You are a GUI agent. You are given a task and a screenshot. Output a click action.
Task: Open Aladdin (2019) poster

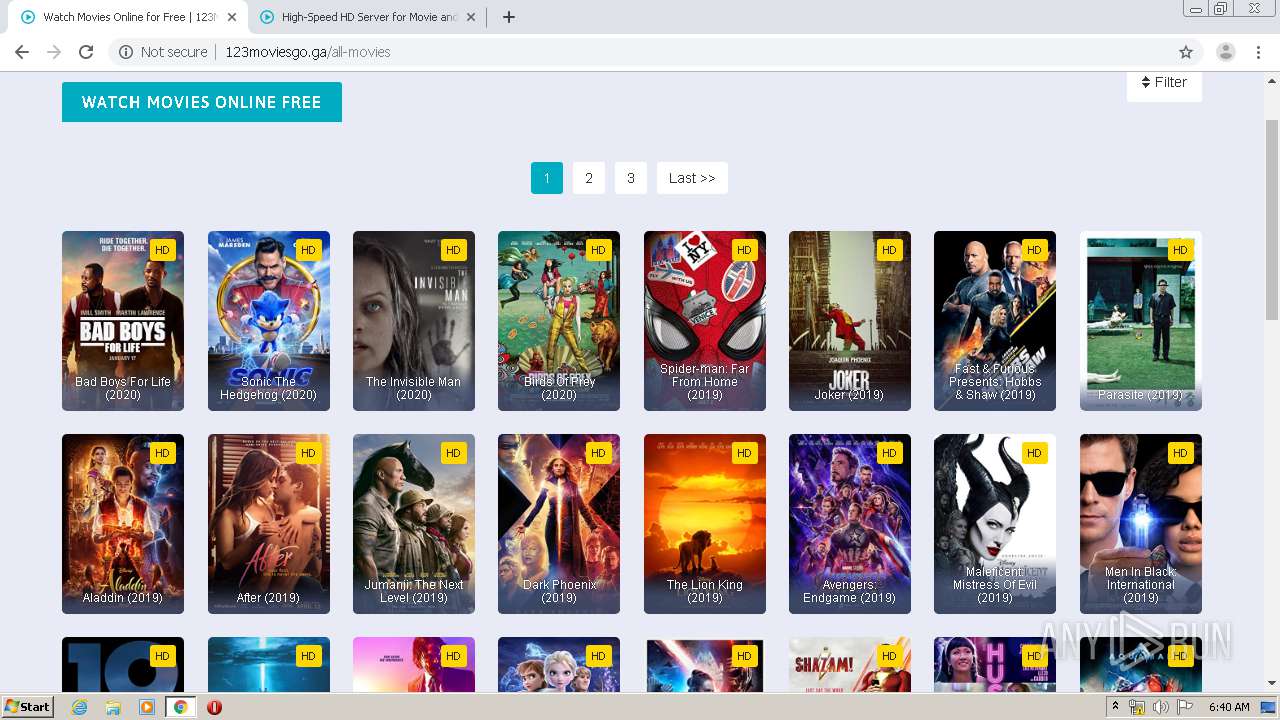click(x=123, y=524)
